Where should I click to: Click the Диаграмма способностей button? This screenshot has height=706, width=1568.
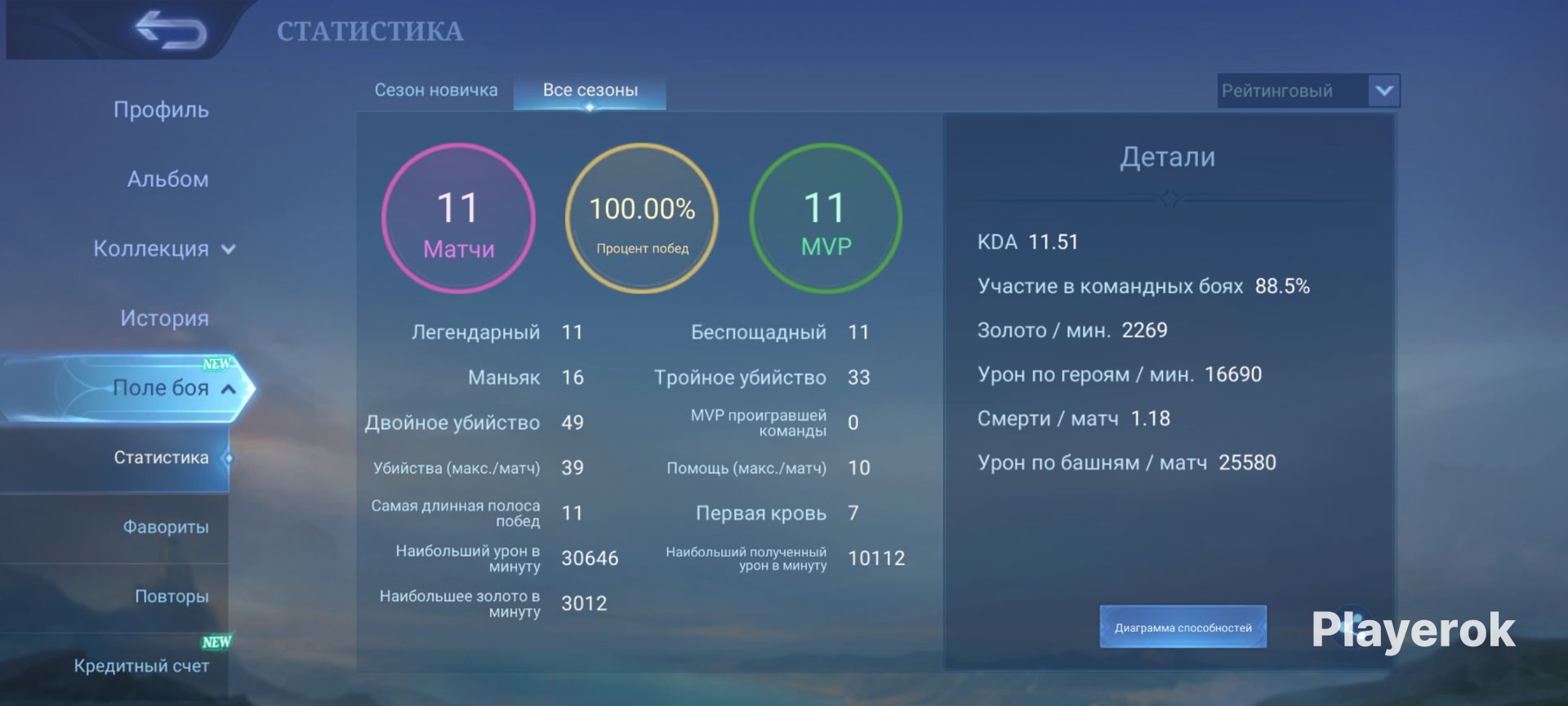coord(1183,627)
